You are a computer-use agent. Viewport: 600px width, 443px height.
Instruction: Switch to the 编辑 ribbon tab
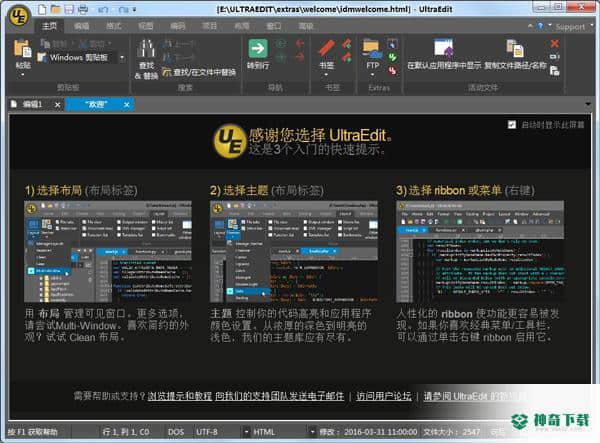pyautogui.click(x=81, y=26)
